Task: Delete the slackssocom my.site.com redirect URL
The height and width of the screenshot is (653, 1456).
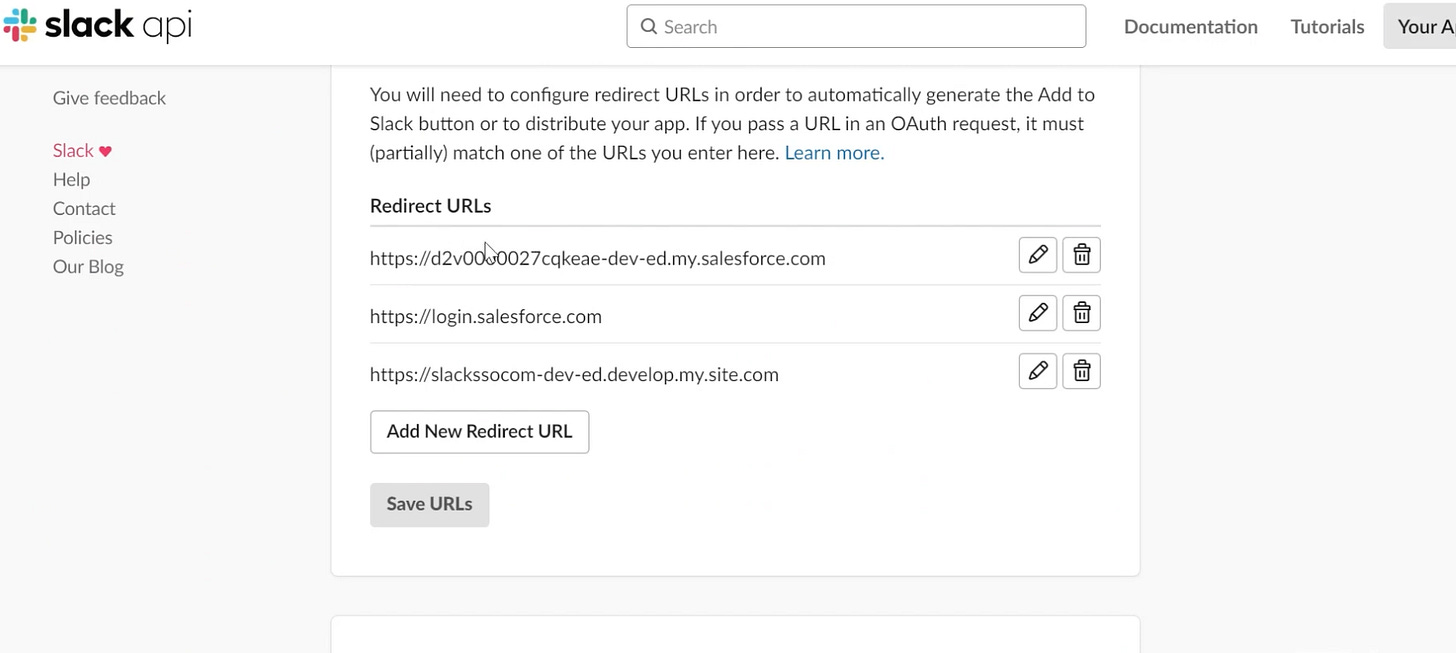Action: click(1081, 371)
